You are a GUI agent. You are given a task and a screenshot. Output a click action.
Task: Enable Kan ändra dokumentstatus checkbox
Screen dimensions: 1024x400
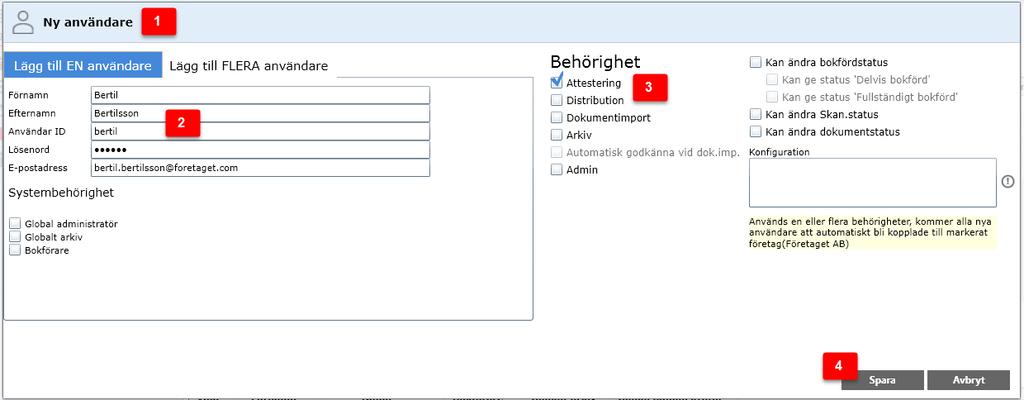[756, 131]
